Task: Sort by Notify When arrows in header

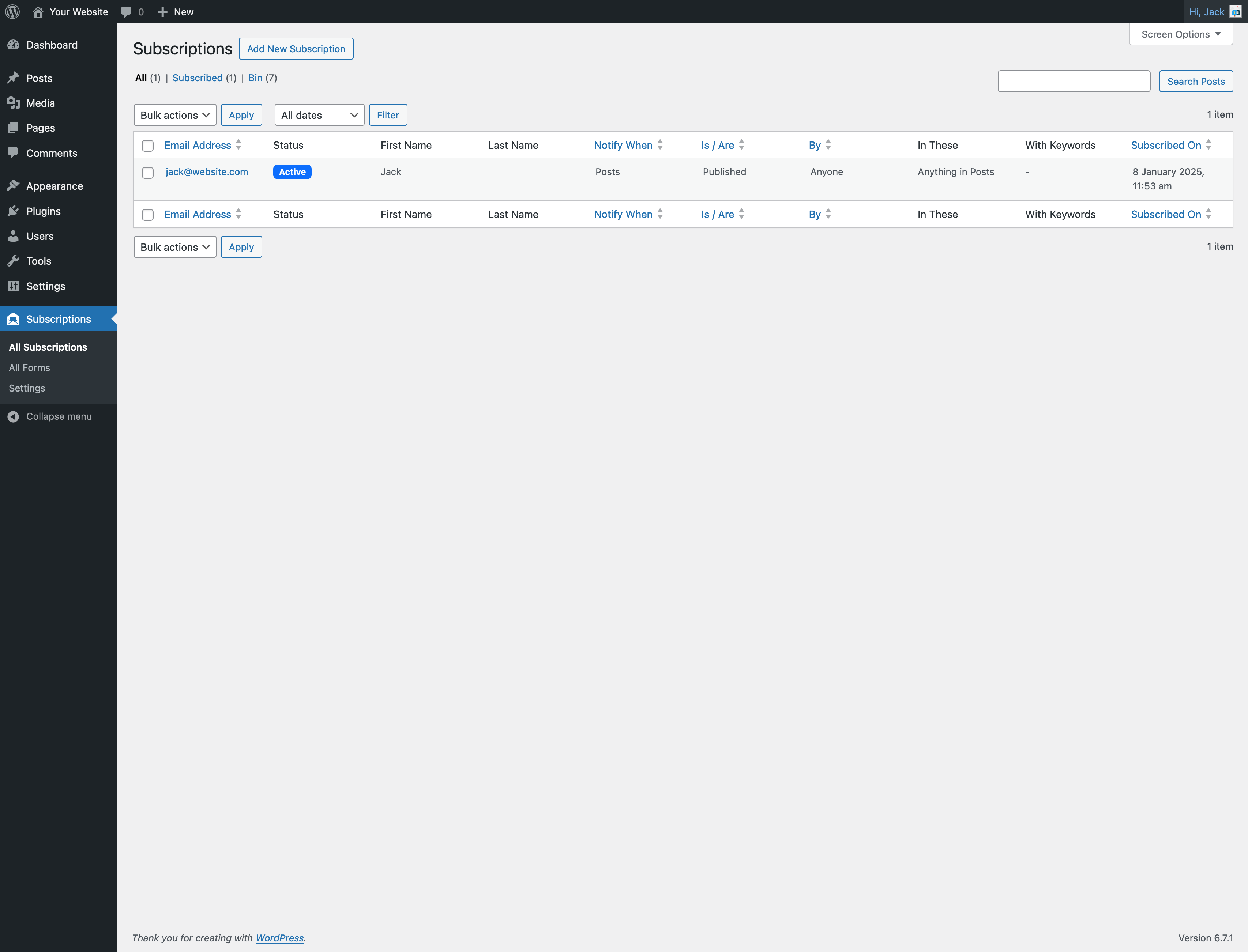Action: [660, 145]
